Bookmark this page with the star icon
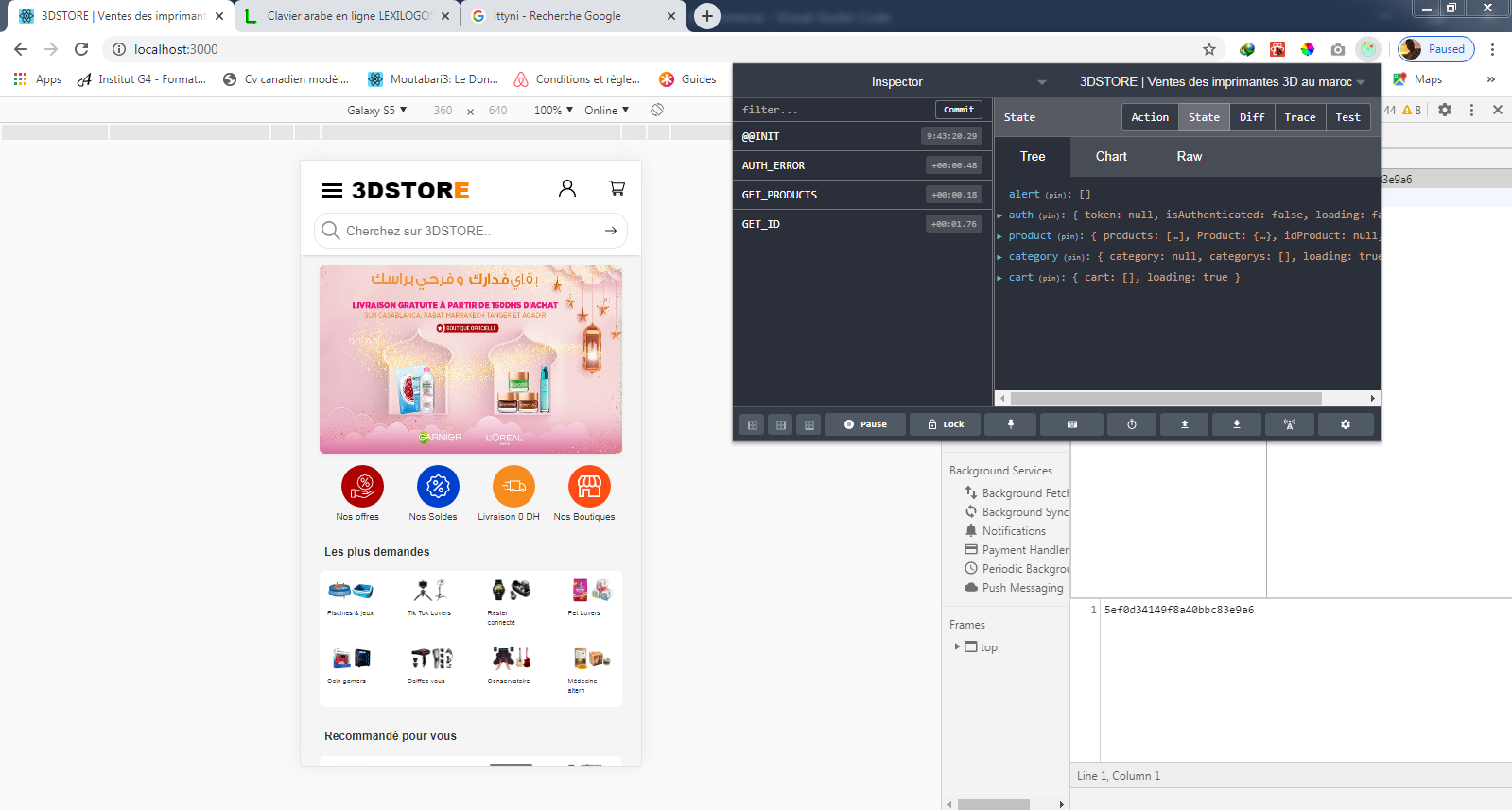Viewport: 1512px width, 810px height. coord(1209,49)
